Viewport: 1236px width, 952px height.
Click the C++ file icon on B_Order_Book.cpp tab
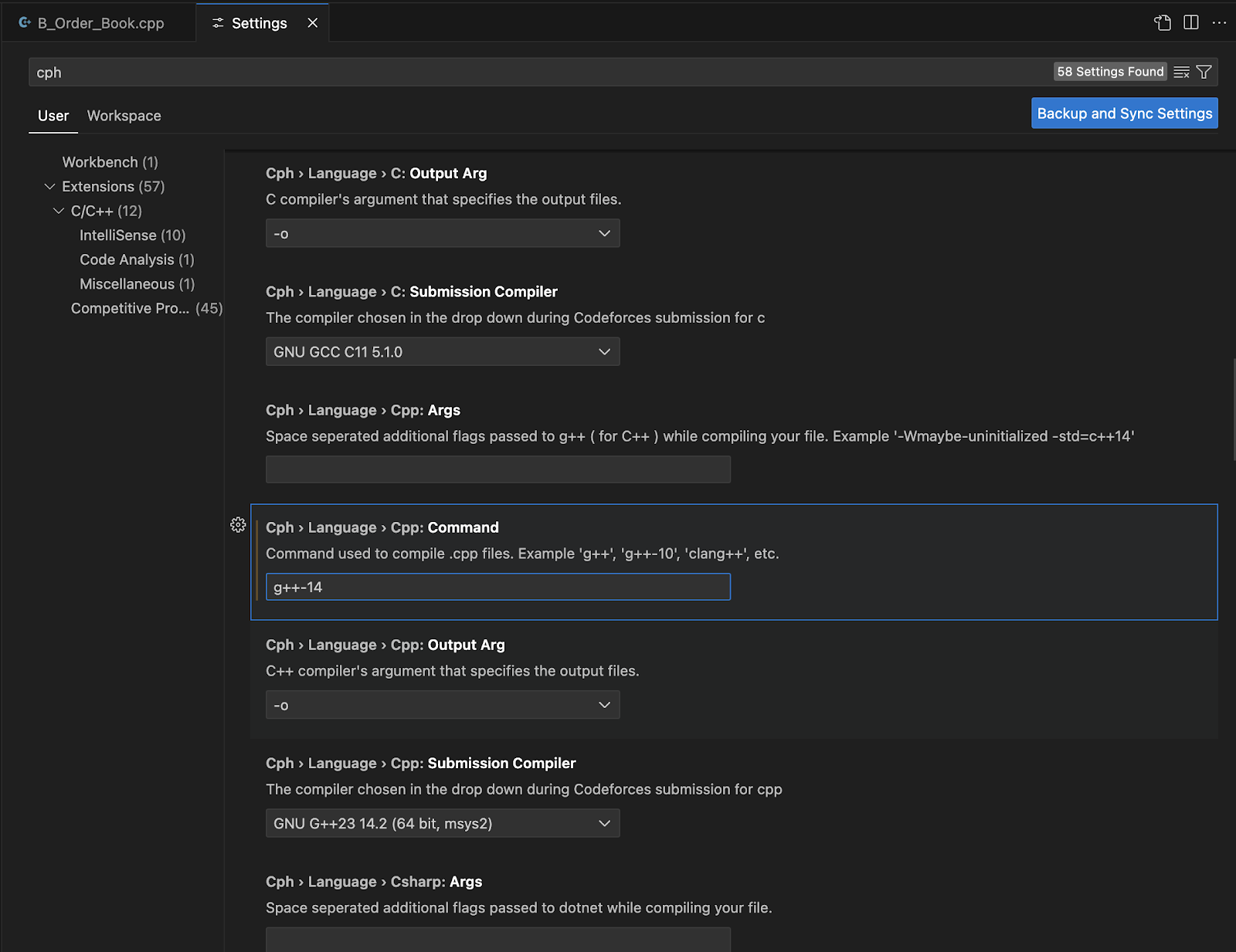(24, 23)
